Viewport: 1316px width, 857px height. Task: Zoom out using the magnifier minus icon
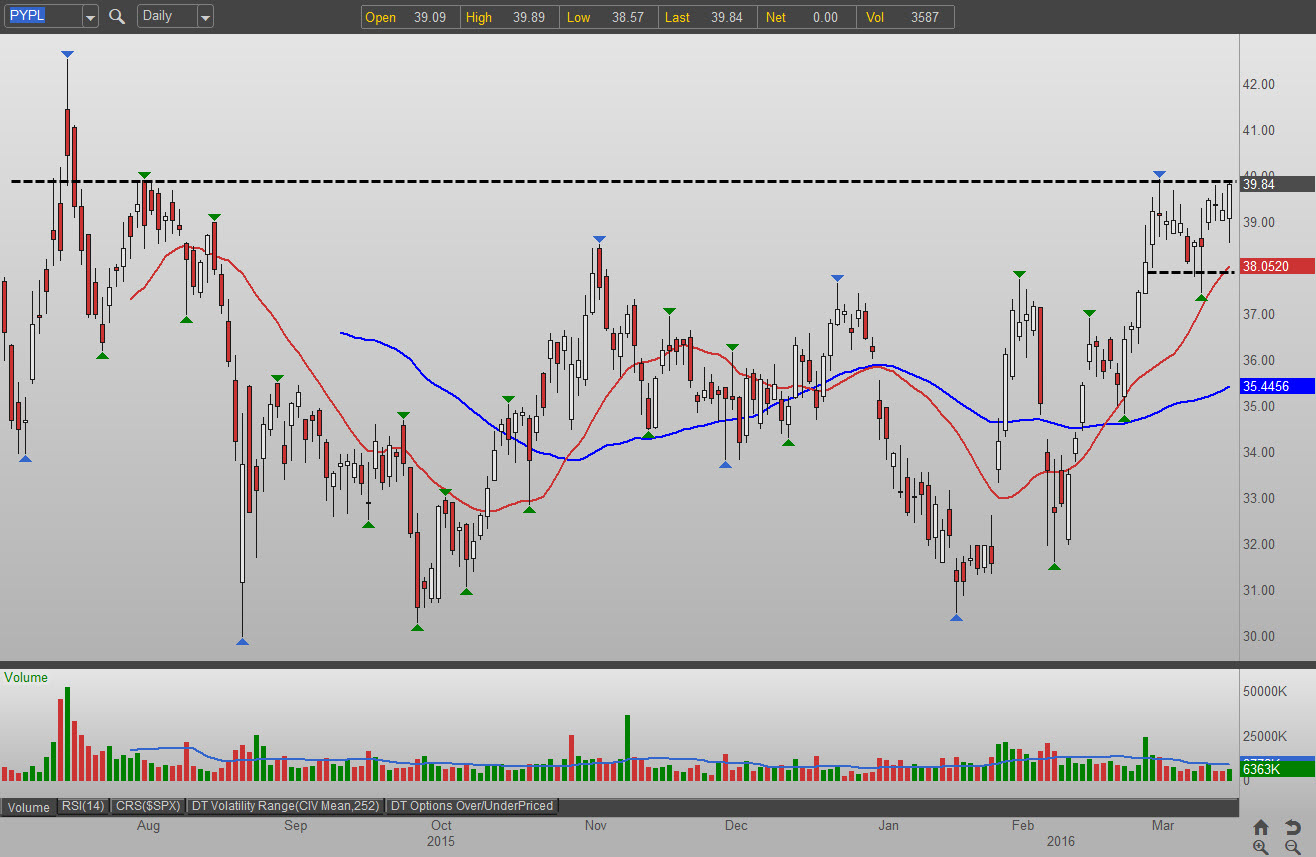coord(1292,847)
